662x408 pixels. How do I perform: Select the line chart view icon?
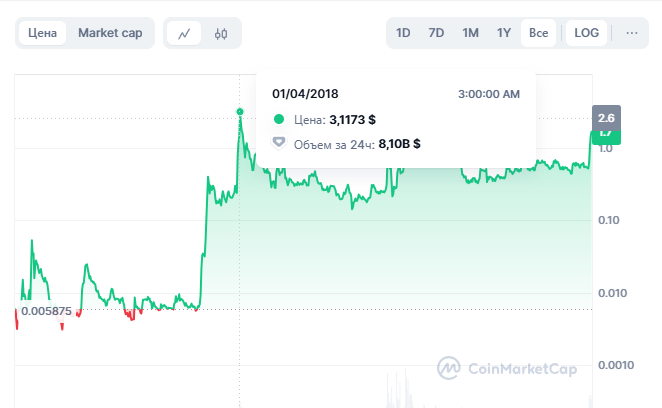click(184, 33)
